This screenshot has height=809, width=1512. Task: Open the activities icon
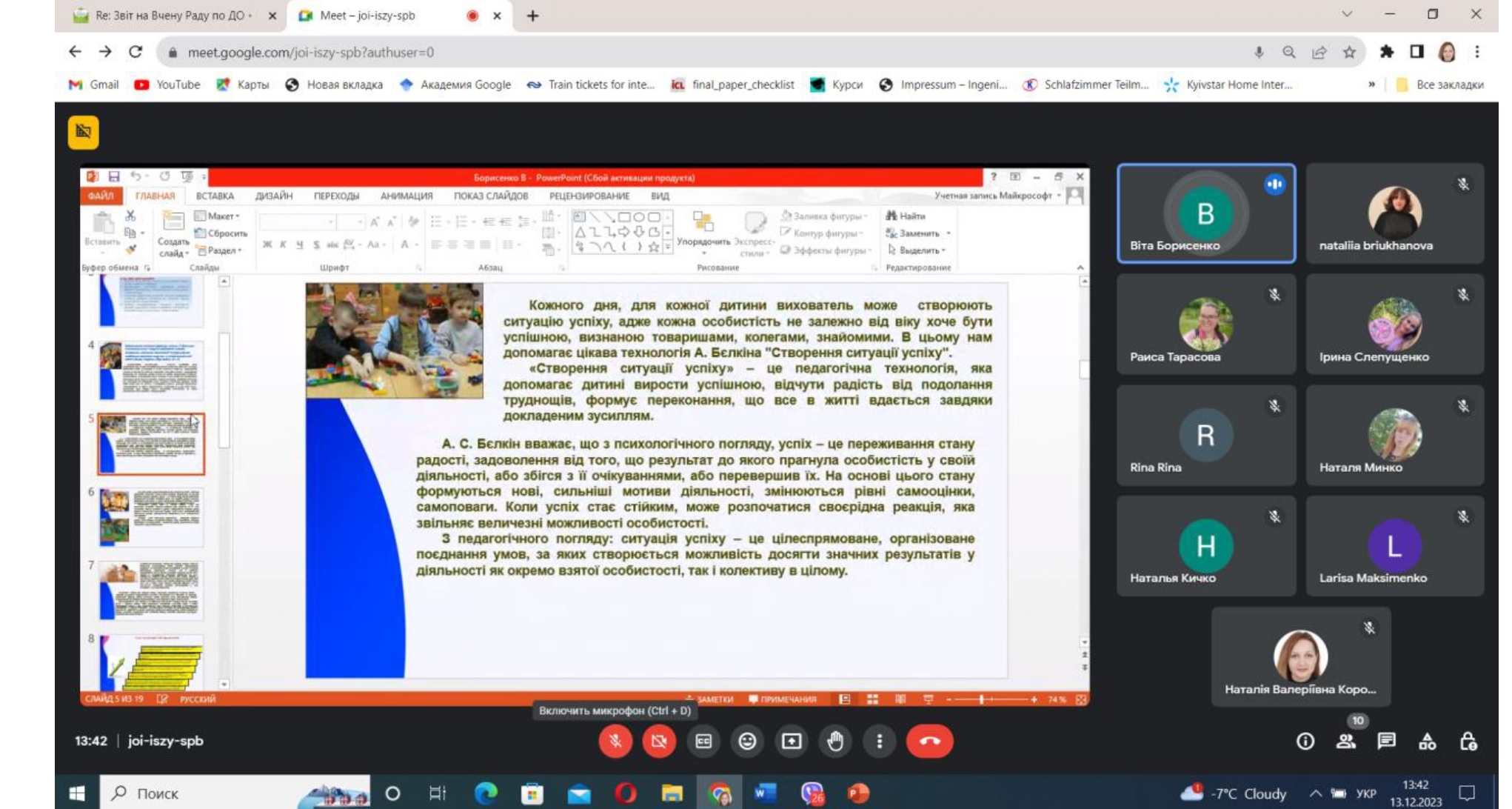(x=1427, y=741)
